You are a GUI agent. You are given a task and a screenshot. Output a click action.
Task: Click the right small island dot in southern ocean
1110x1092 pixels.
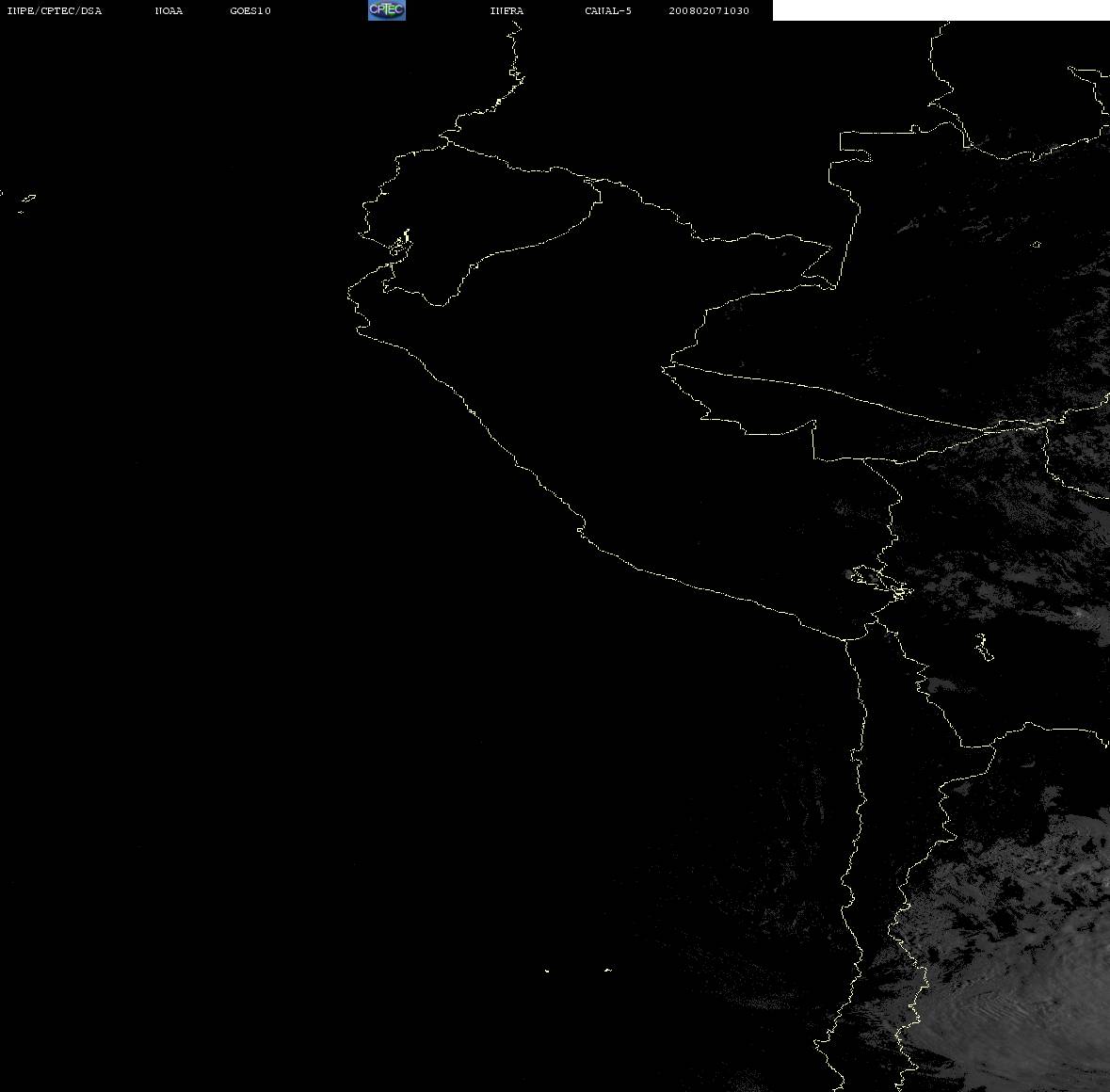pos(608,970)
